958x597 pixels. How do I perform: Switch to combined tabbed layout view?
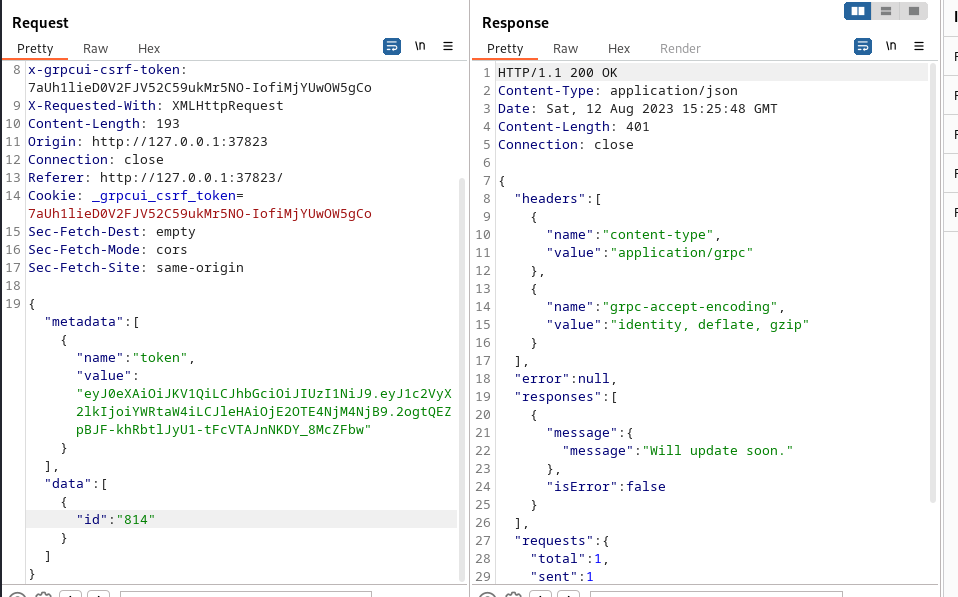point(914,11)
